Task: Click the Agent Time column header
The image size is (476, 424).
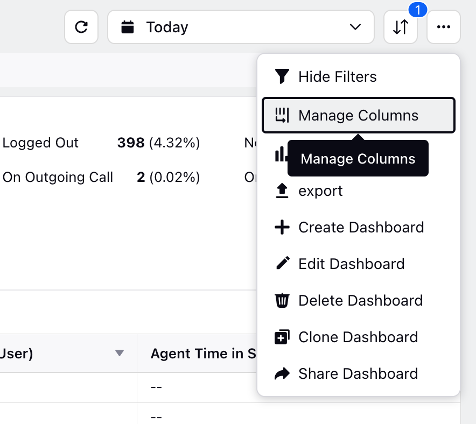Action: 203,353
